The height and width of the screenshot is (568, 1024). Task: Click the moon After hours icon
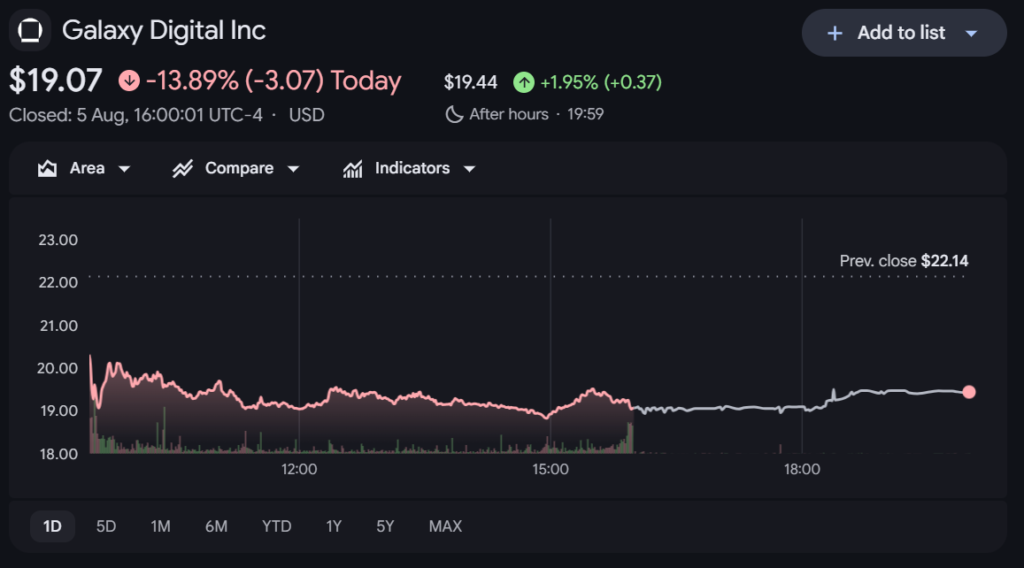[x=454, y=114]
